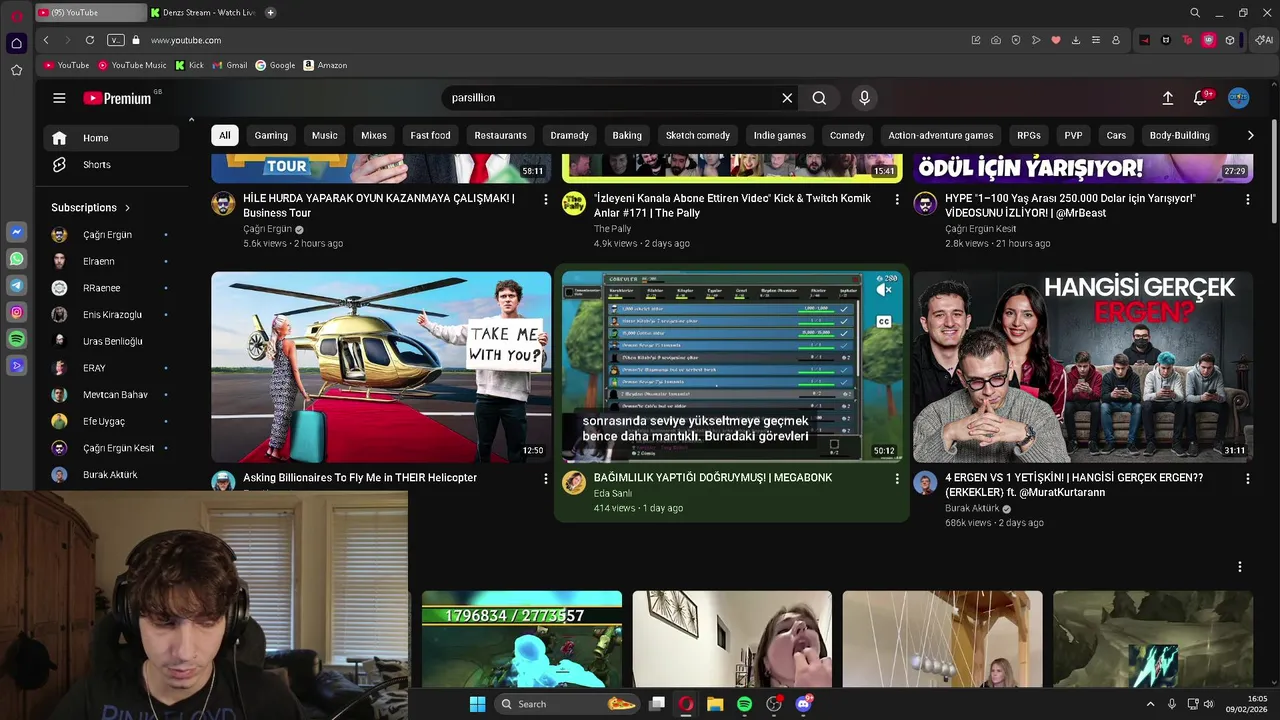Open Discord from the Windows taskbar
The image size is (1280, 720).
pyautogui.click(x=803, y=704)
